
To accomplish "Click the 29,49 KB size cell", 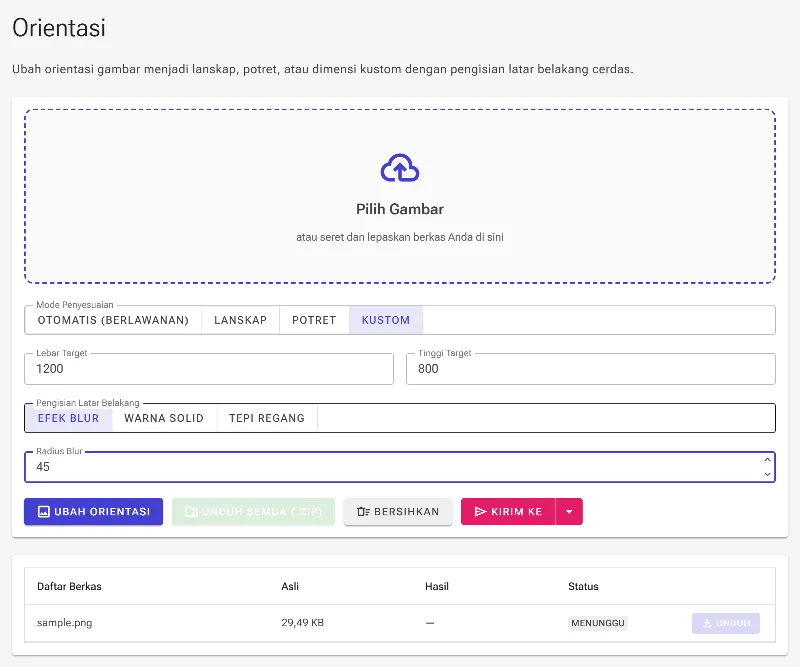I will [303, 623].
